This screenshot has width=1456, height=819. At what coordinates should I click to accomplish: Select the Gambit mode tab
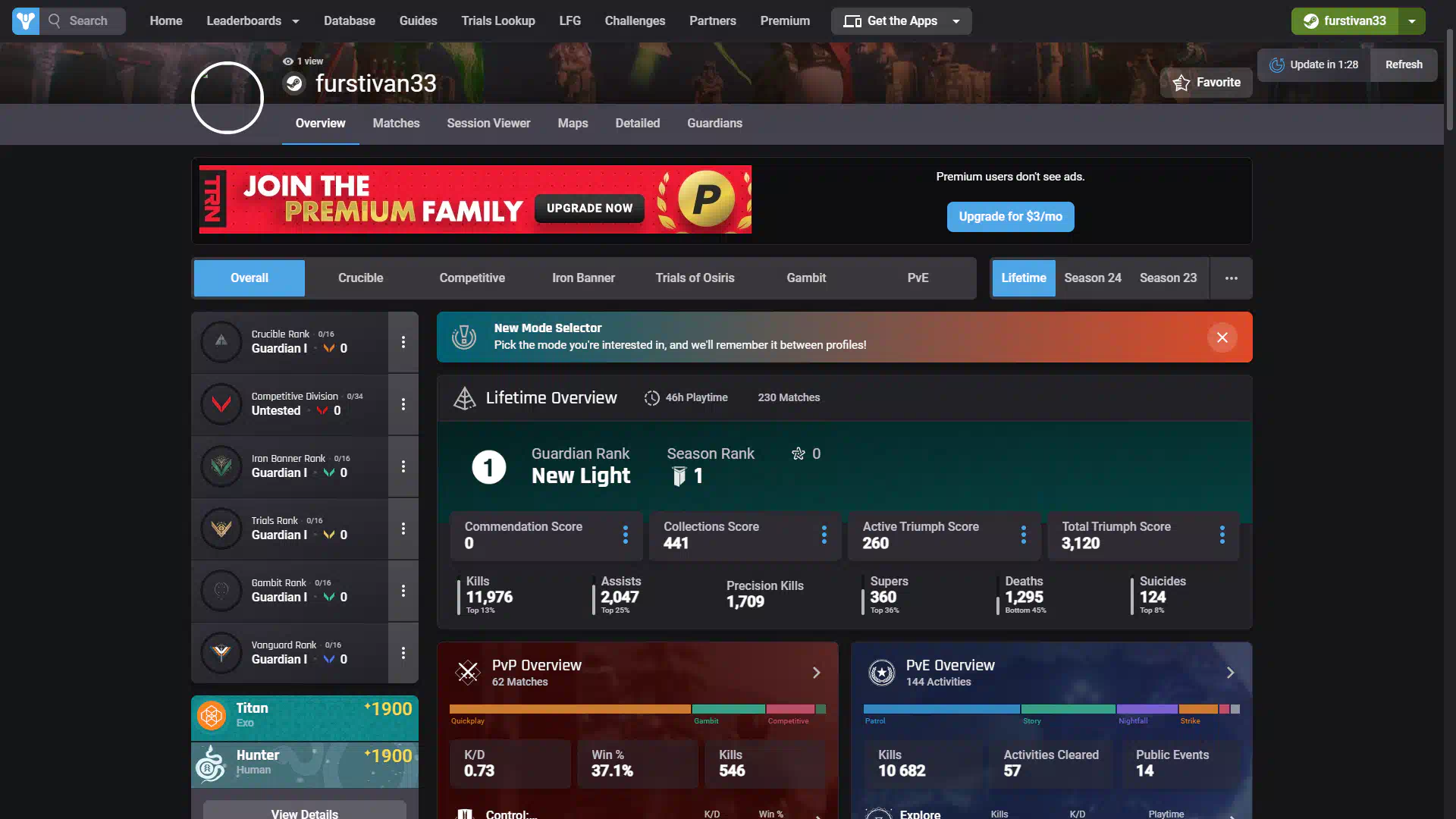point(806,278)
